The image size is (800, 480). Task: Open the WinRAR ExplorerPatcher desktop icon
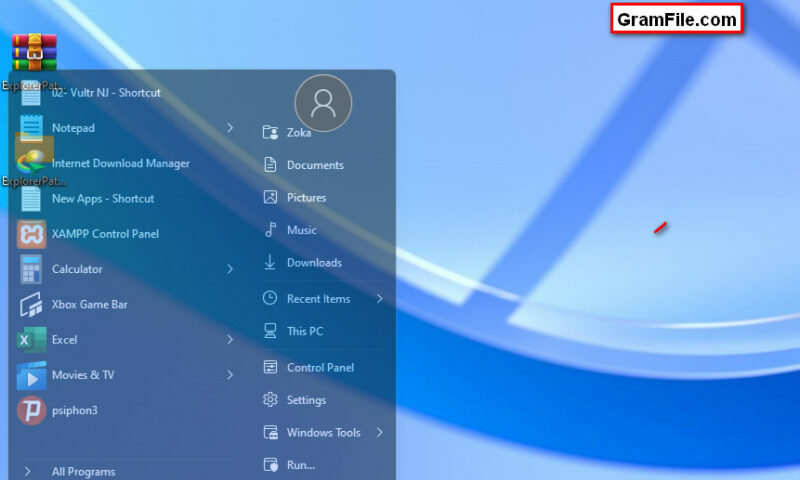click(34, 52)
